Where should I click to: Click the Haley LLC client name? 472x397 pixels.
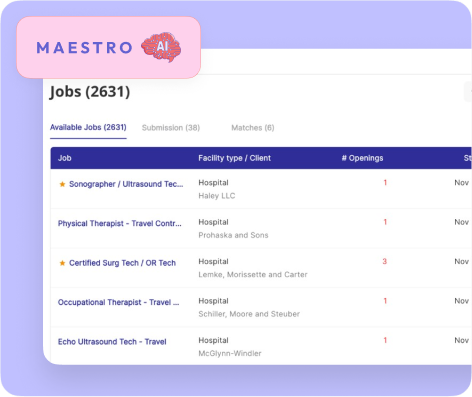coord(217,196)
